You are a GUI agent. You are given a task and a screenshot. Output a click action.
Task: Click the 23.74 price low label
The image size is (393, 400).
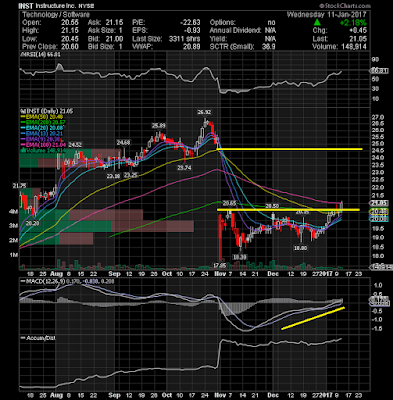[x=184, y=168]
